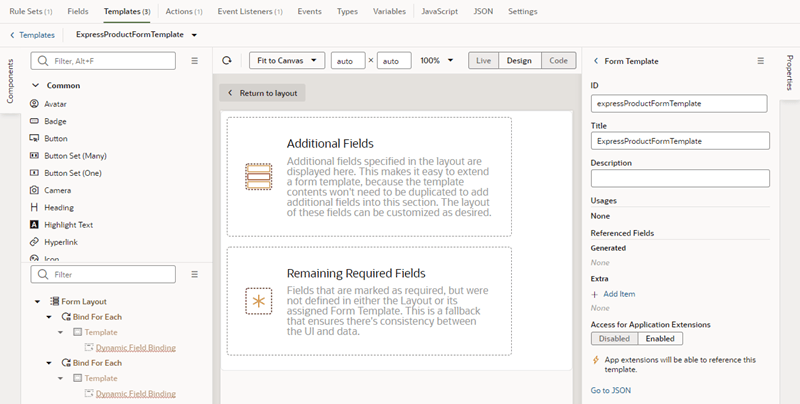Click the Highlight Text component icon
Image resolution: width=800 pixels, height=404 pixels.
pyautogui.click(x=34, y=224)
